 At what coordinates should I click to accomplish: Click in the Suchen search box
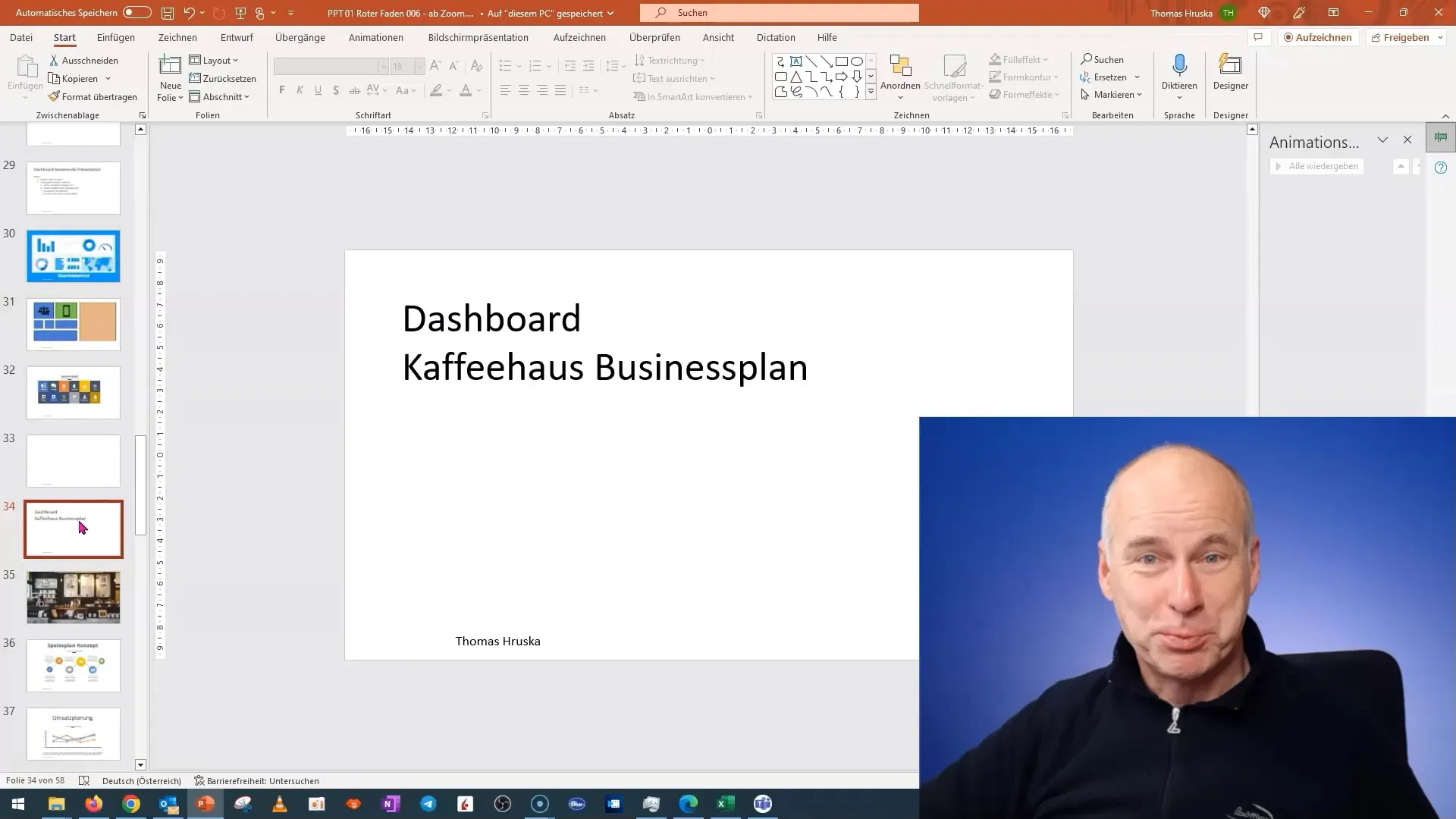(x=779, y=13)
